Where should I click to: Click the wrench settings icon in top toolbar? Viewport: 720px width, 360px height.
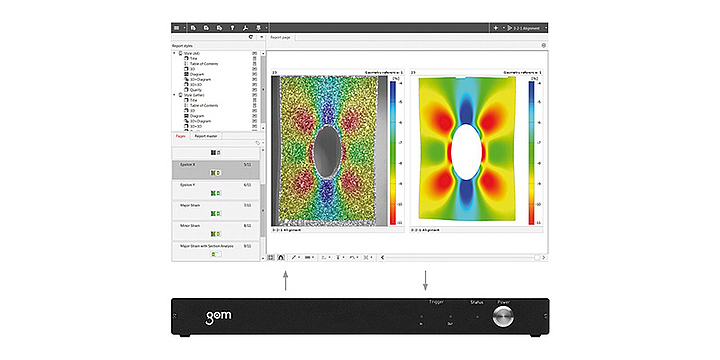pos(246,28)
